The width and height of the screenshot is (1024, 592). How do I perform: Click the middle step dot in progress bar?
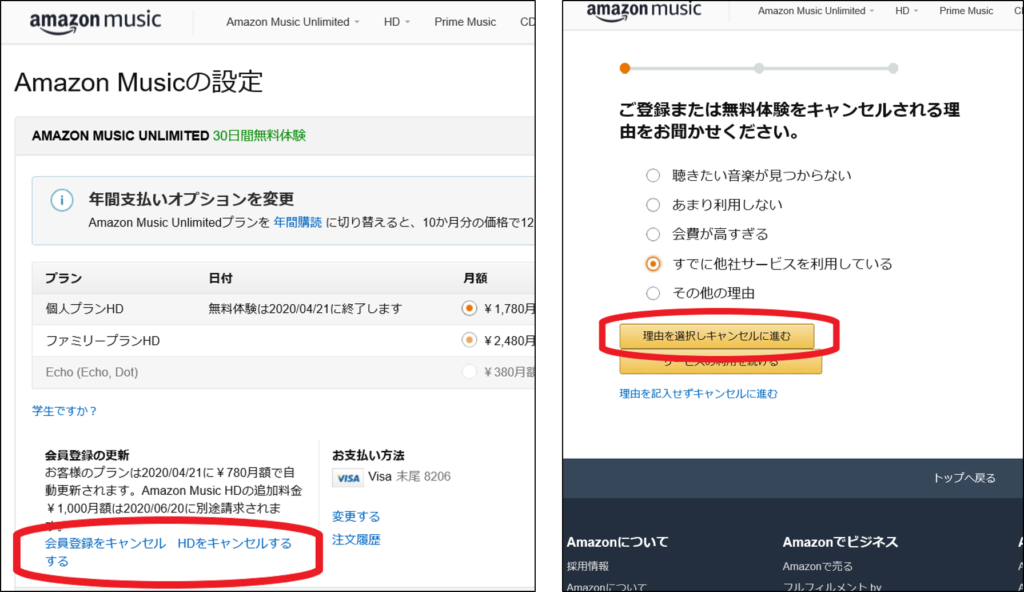pyautogui.click(x=759, y=68)
